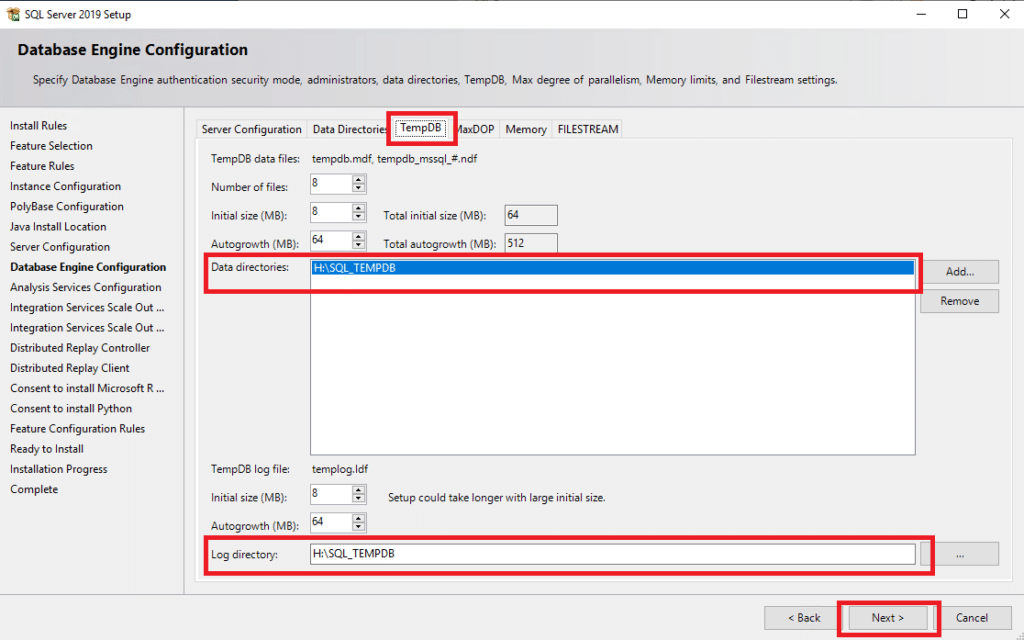Click the Cancel button
Viewport: 1024px width, 640px height.
pos(972,618)
